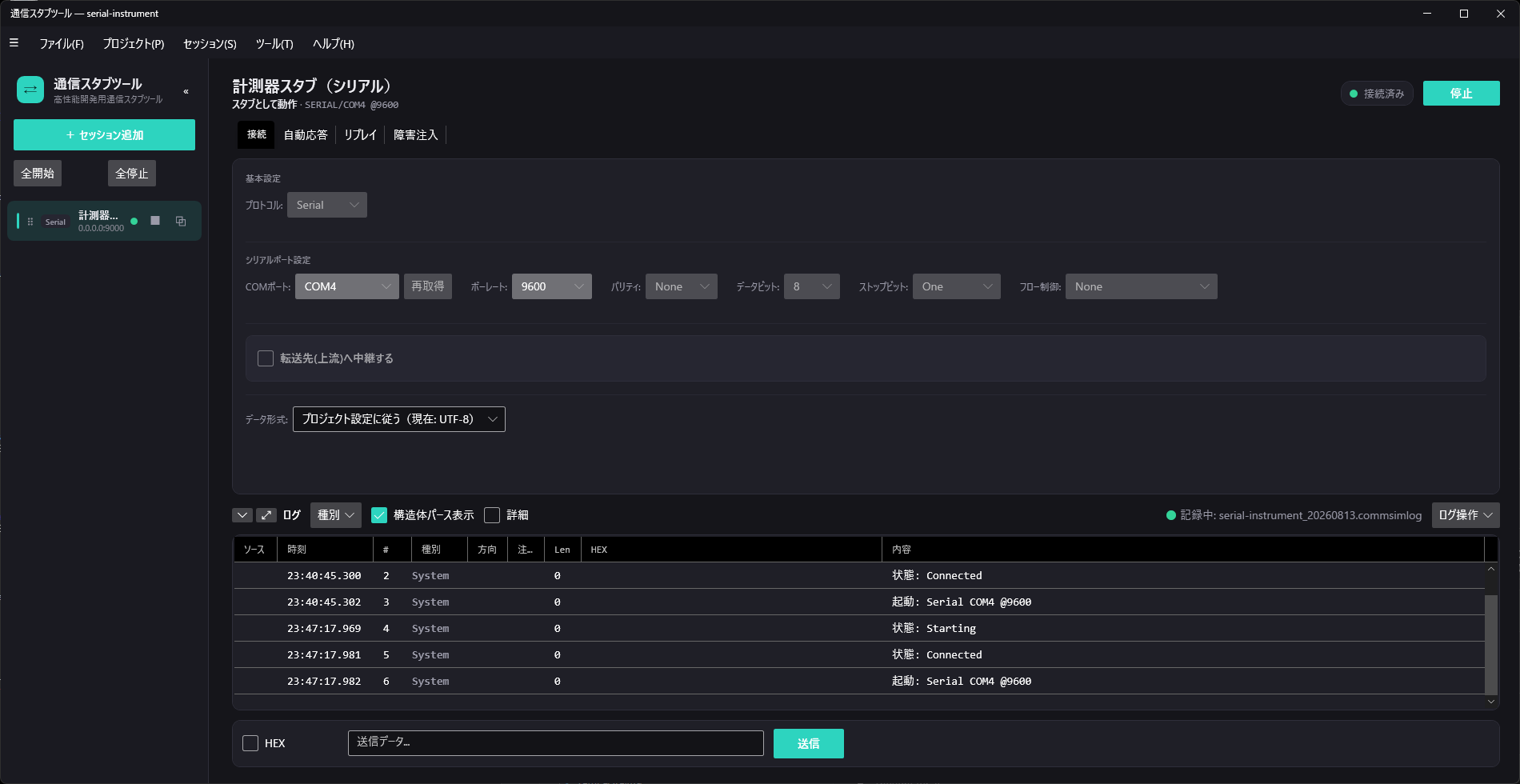
Task: Click the green recording dot indicator
Action: click(1170, 515)
